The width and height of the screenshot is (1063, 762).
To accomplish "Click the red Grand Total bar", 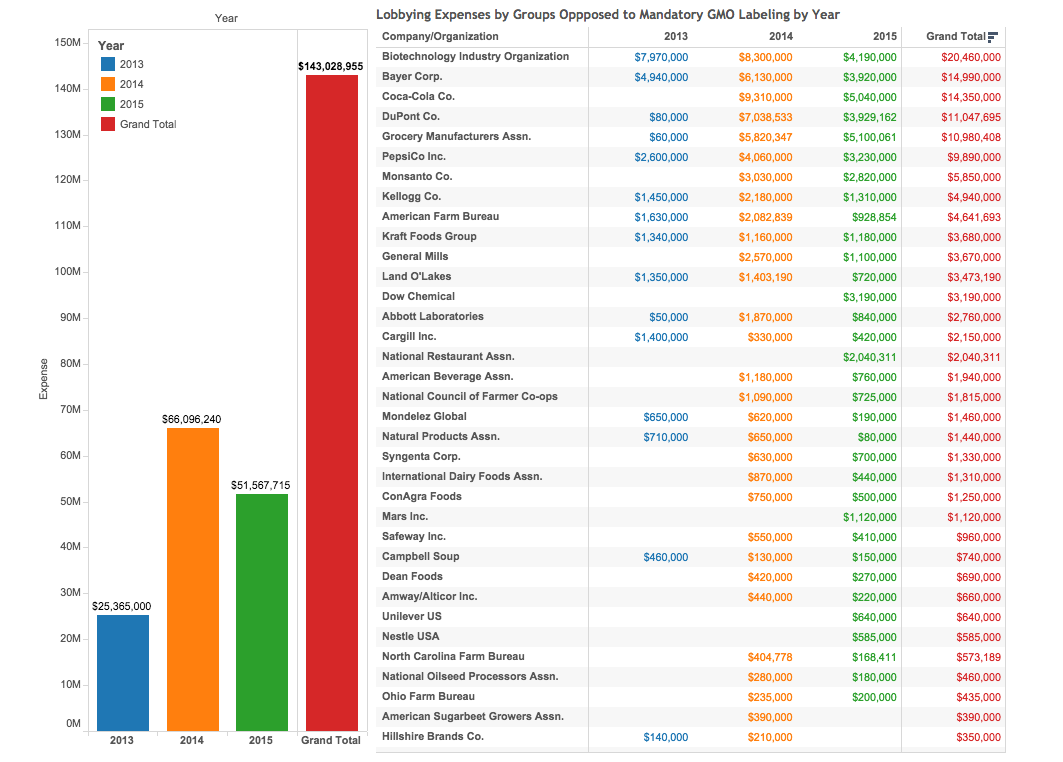I will pyautogui.click(x=332, y=403).
